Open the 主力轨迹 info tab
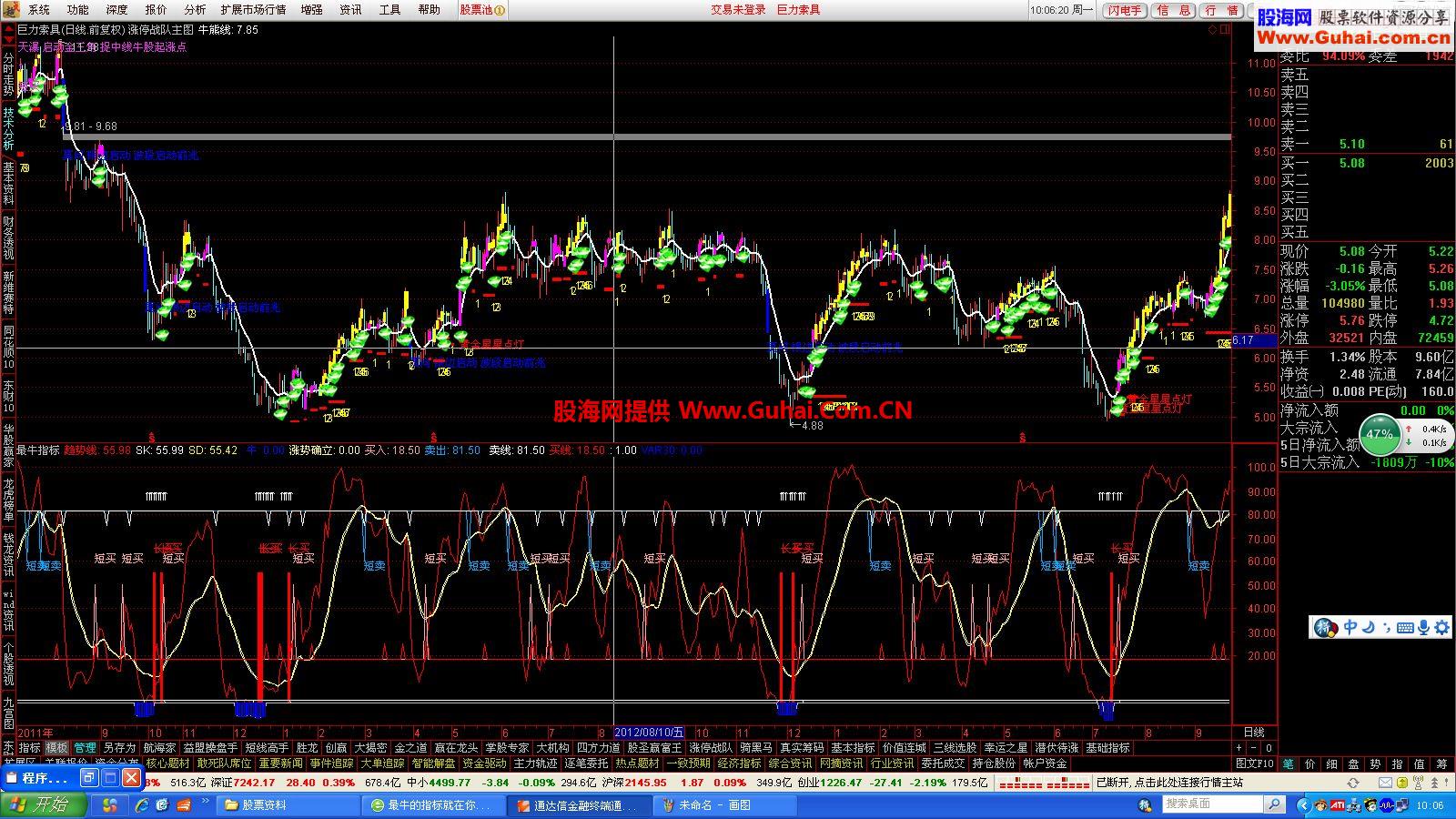This screenshot has width=1456, height=819. pos(535,763)
